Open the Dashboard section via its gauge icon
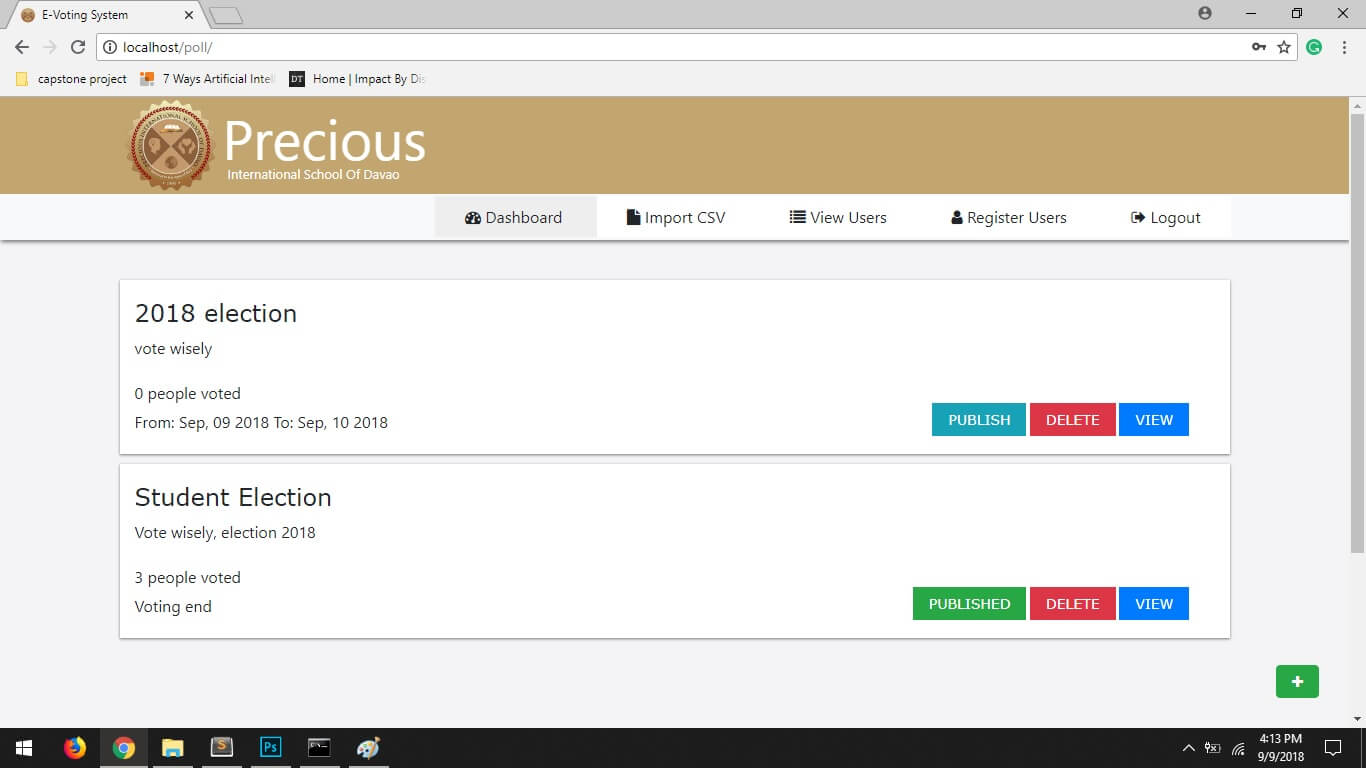 tap(471, 217)
